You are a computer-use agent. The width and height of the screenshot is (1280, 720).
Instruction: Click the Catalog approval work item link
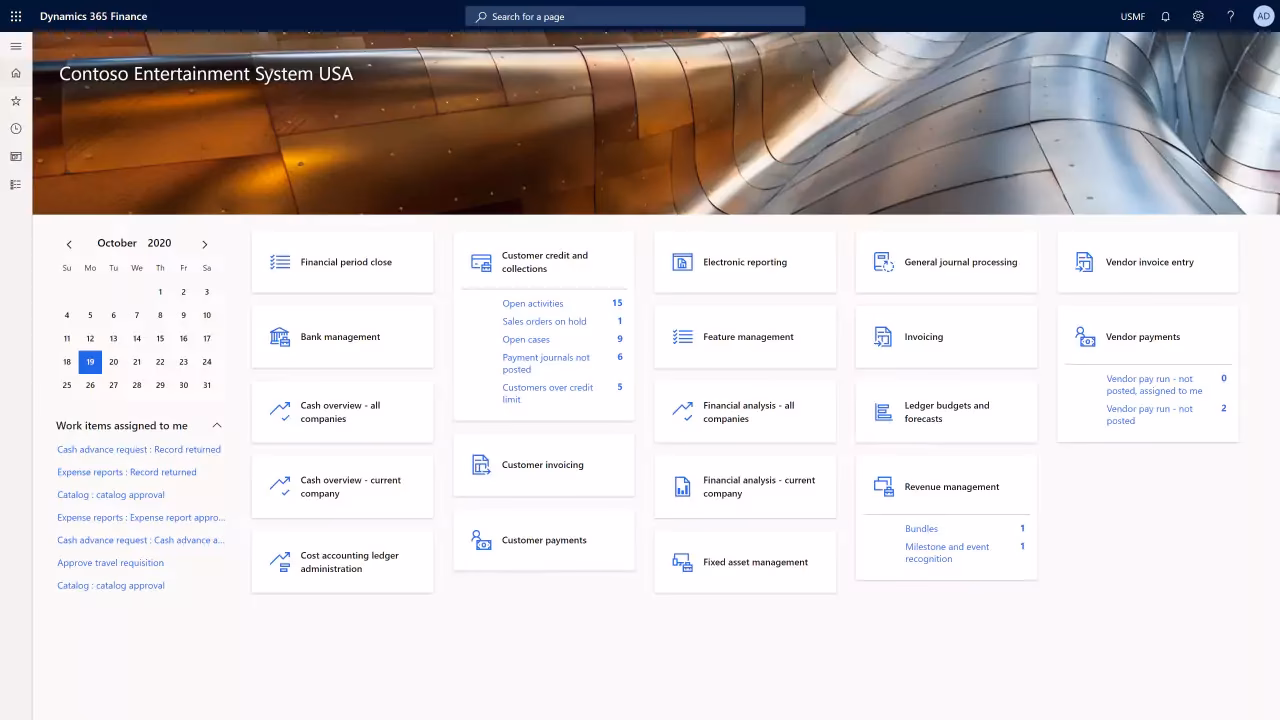110,494
